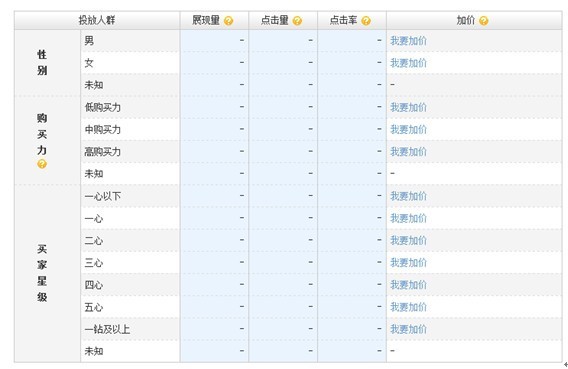Click help icon next to 点击量
This screenshot has width=568, height=369.
coord(297,21)
